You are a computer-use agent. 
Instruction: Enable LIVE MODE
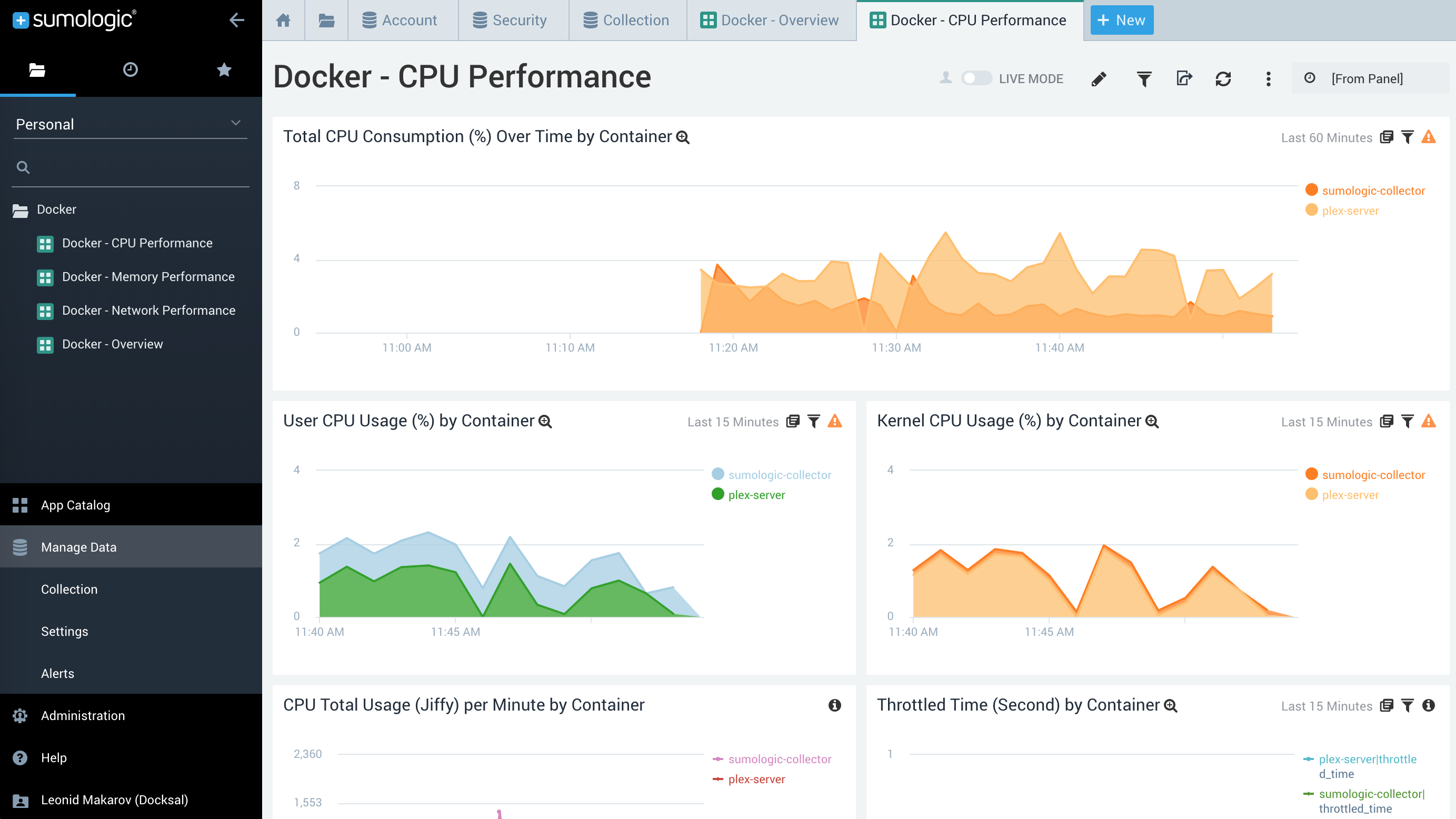point(976,78)
